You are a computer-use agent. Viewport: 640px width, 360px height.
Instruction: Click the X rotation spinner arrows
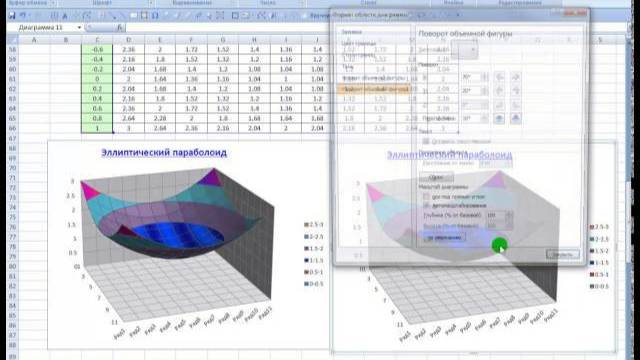[484, 77]
